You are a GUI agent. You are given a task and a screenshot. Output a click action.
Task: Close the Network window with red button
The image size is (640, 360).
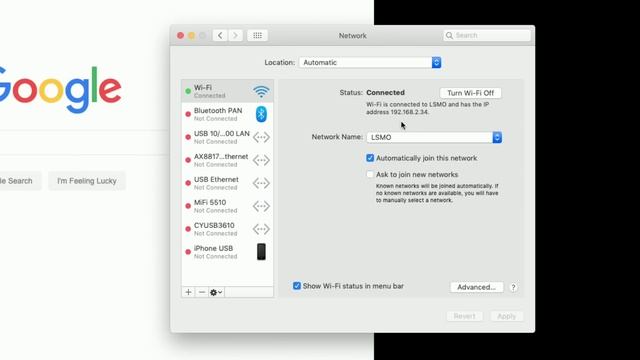(180, 36)
